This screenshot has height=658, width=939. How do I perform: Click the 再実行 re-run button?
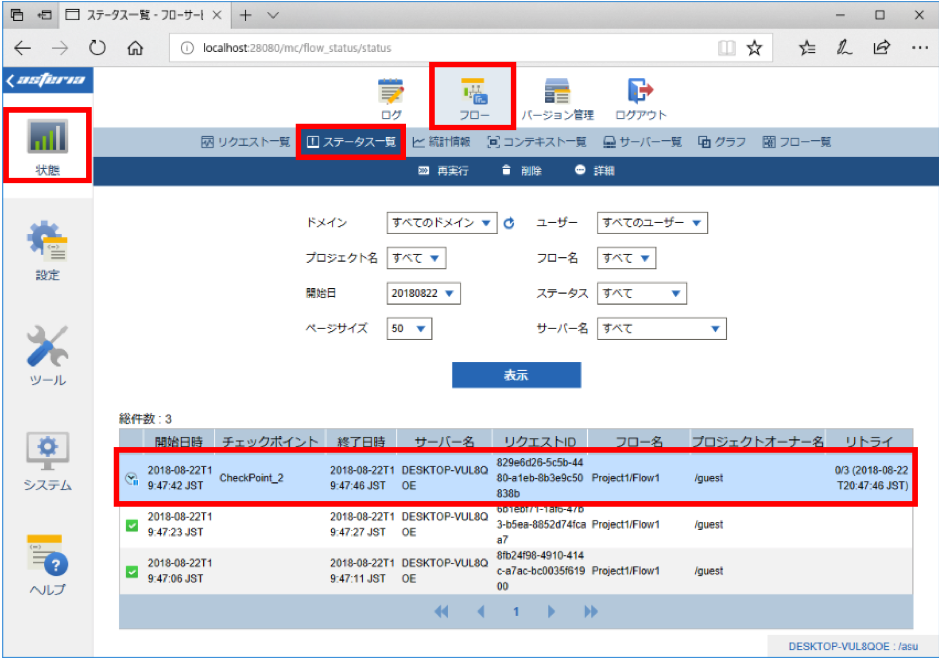[x=443, y=171]
